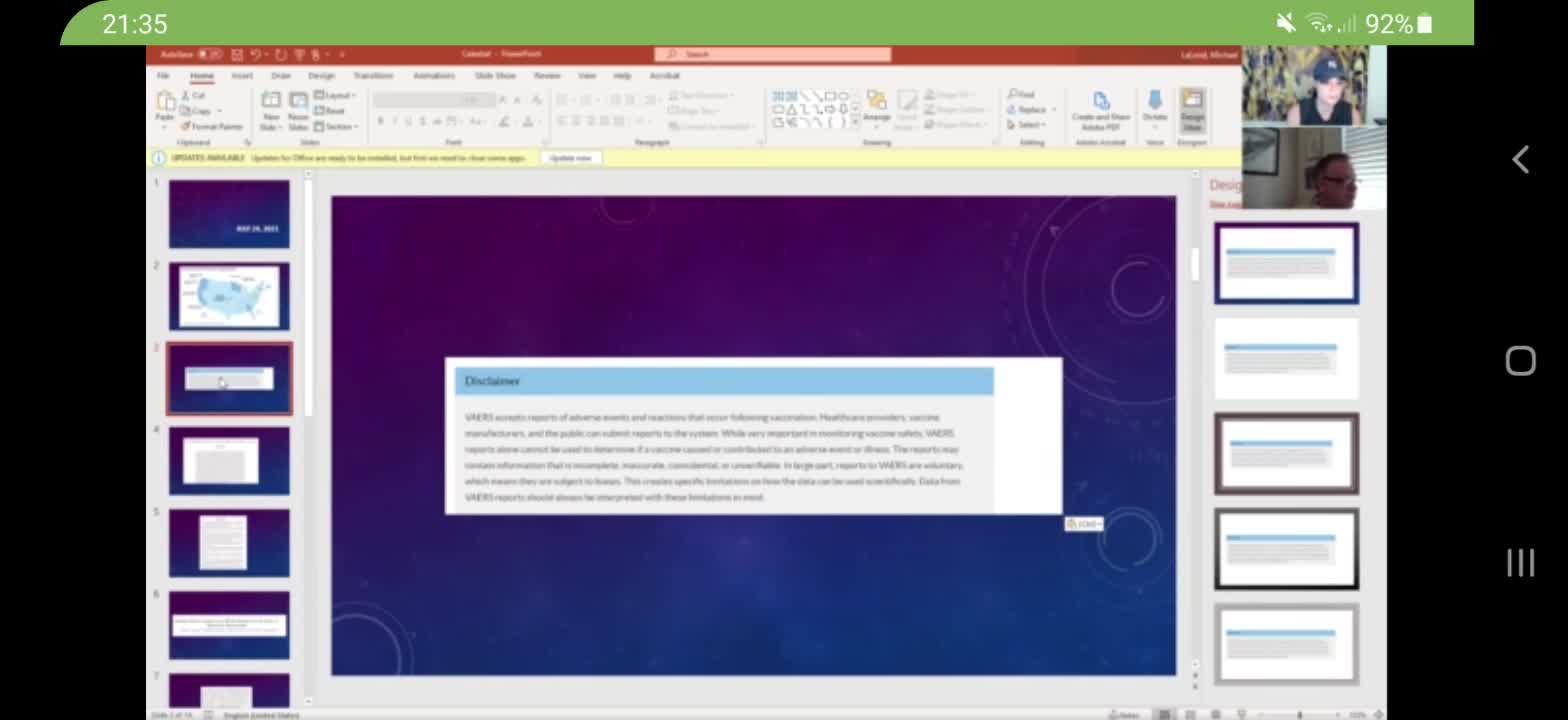Switch to the Insert tab
This screenshot has height=720, width=1568.
242,76
